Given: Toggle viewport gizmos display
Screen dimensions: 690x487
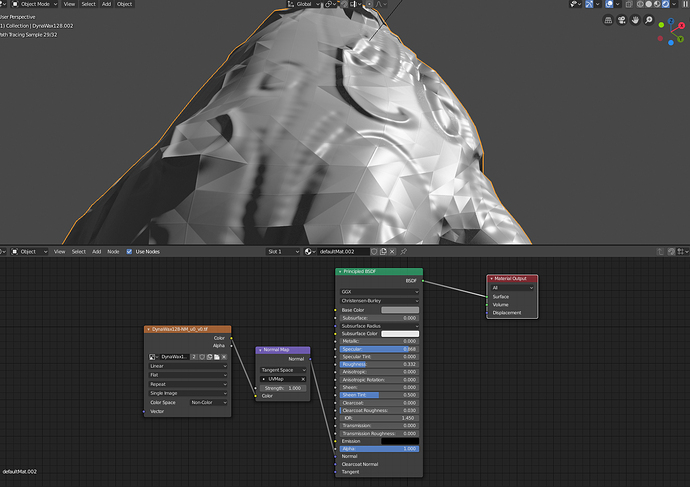Looking at the screenshot, I should click(589, 4).
